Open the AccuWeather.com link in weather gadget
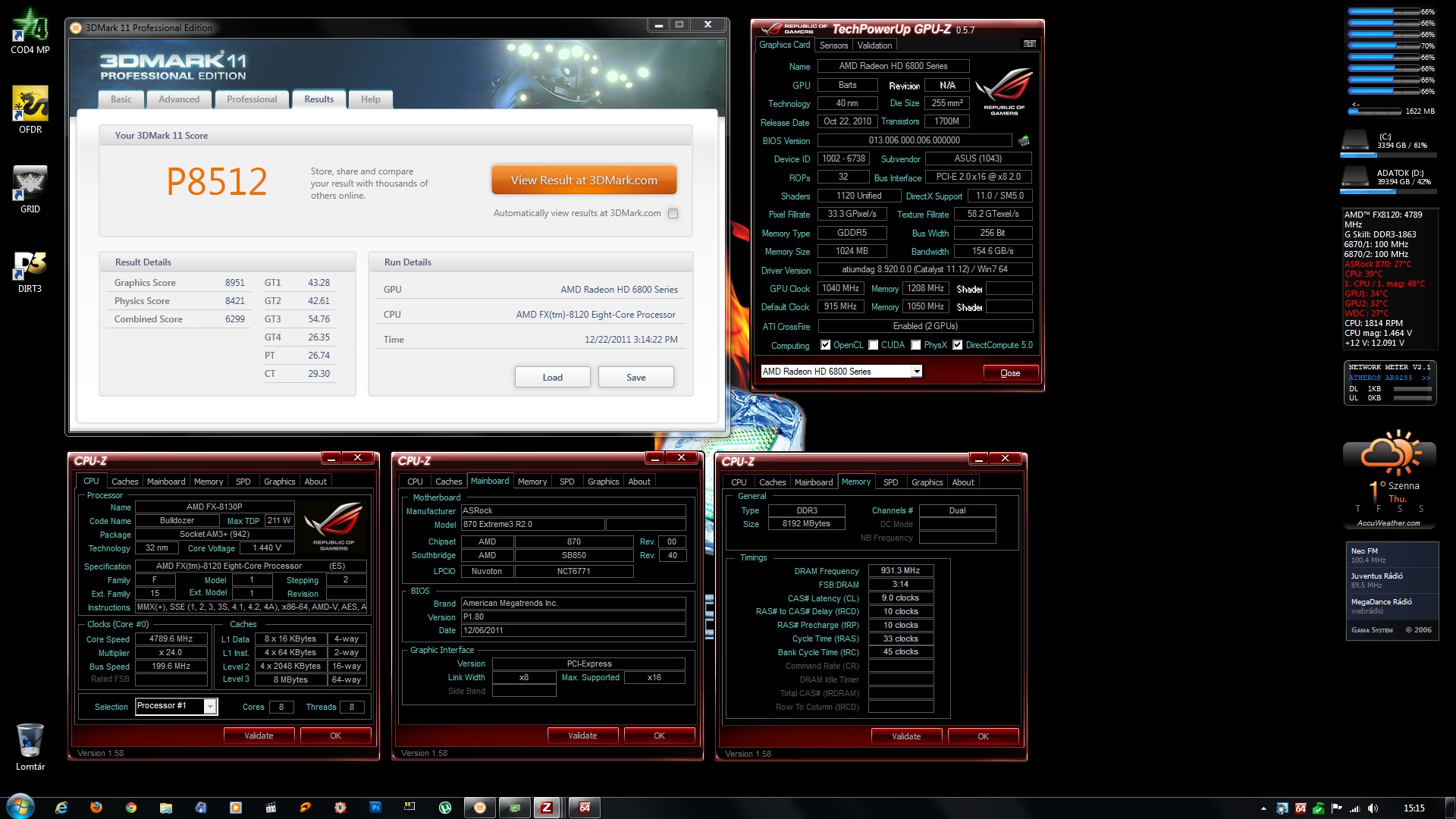 [x=1389, y=523]
